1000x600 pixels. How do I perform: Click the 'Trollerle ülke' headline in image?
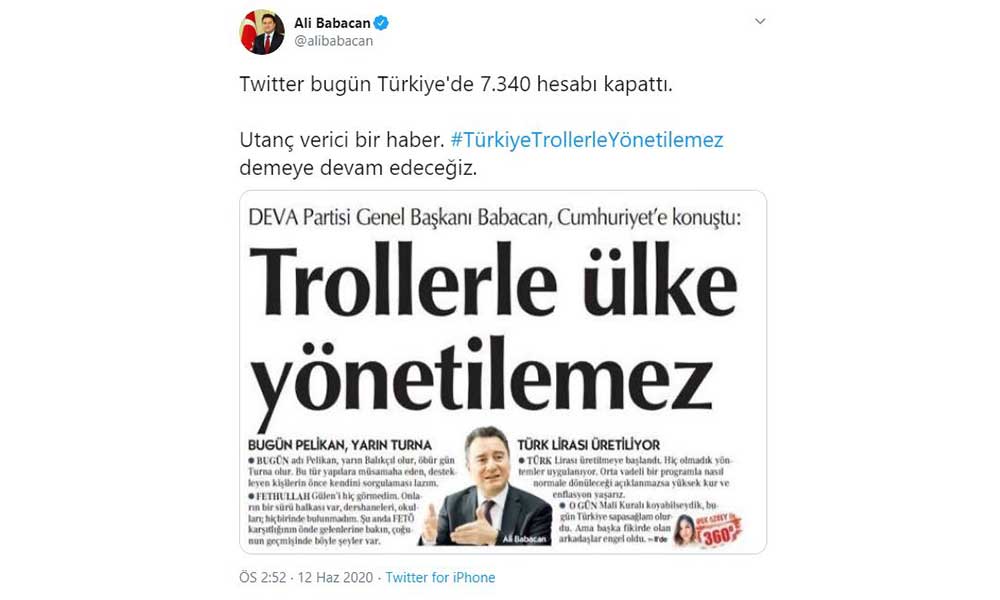coord(493,279)
